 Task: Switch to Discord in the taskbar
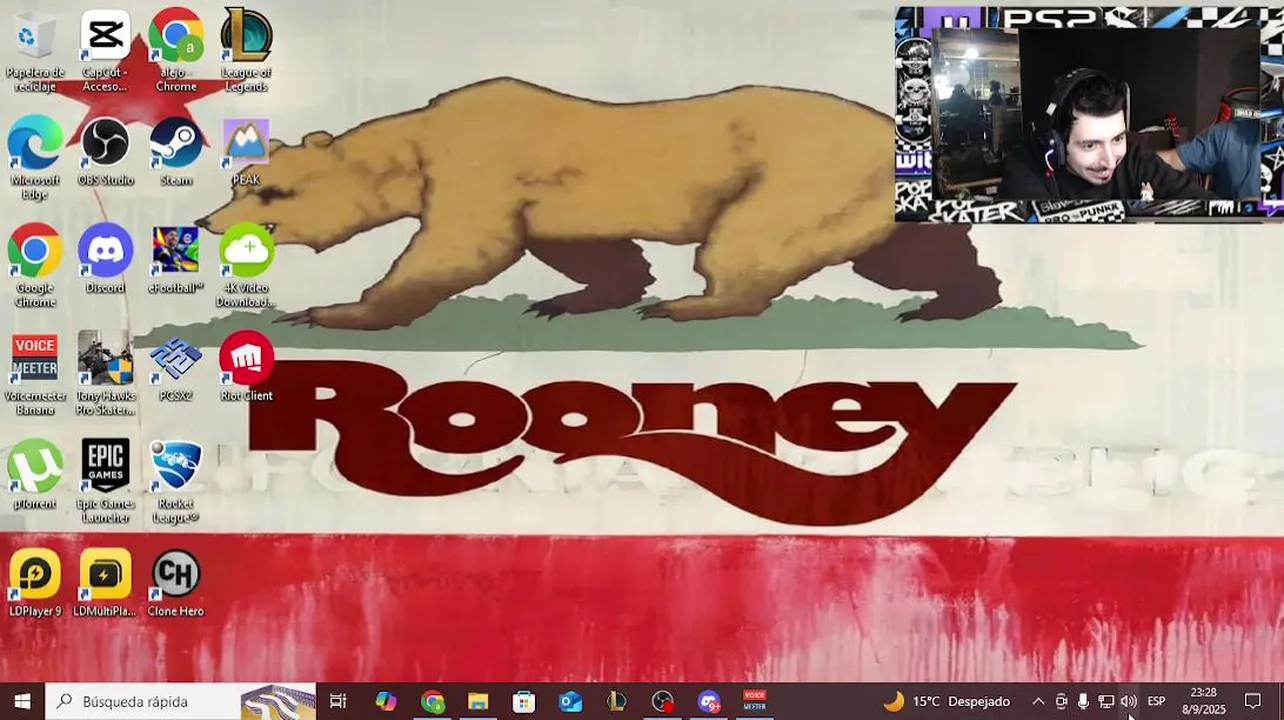(709, 701)
